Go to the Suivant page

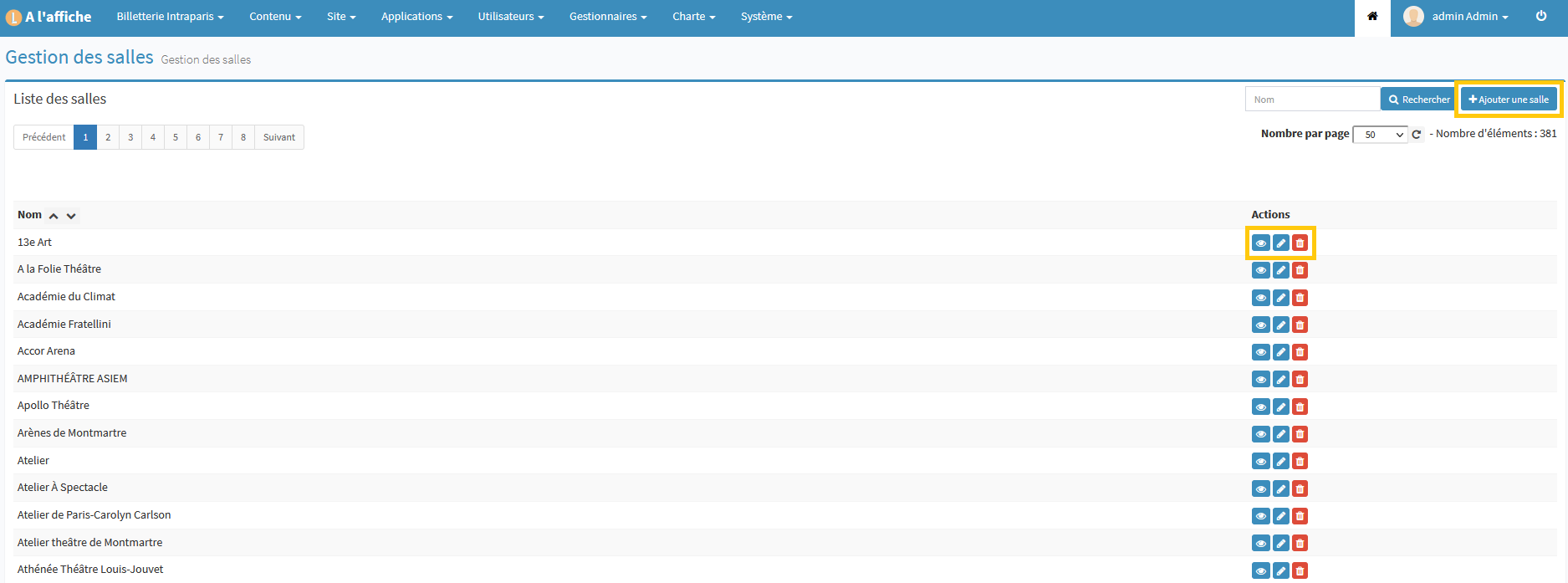coord(278,137)
